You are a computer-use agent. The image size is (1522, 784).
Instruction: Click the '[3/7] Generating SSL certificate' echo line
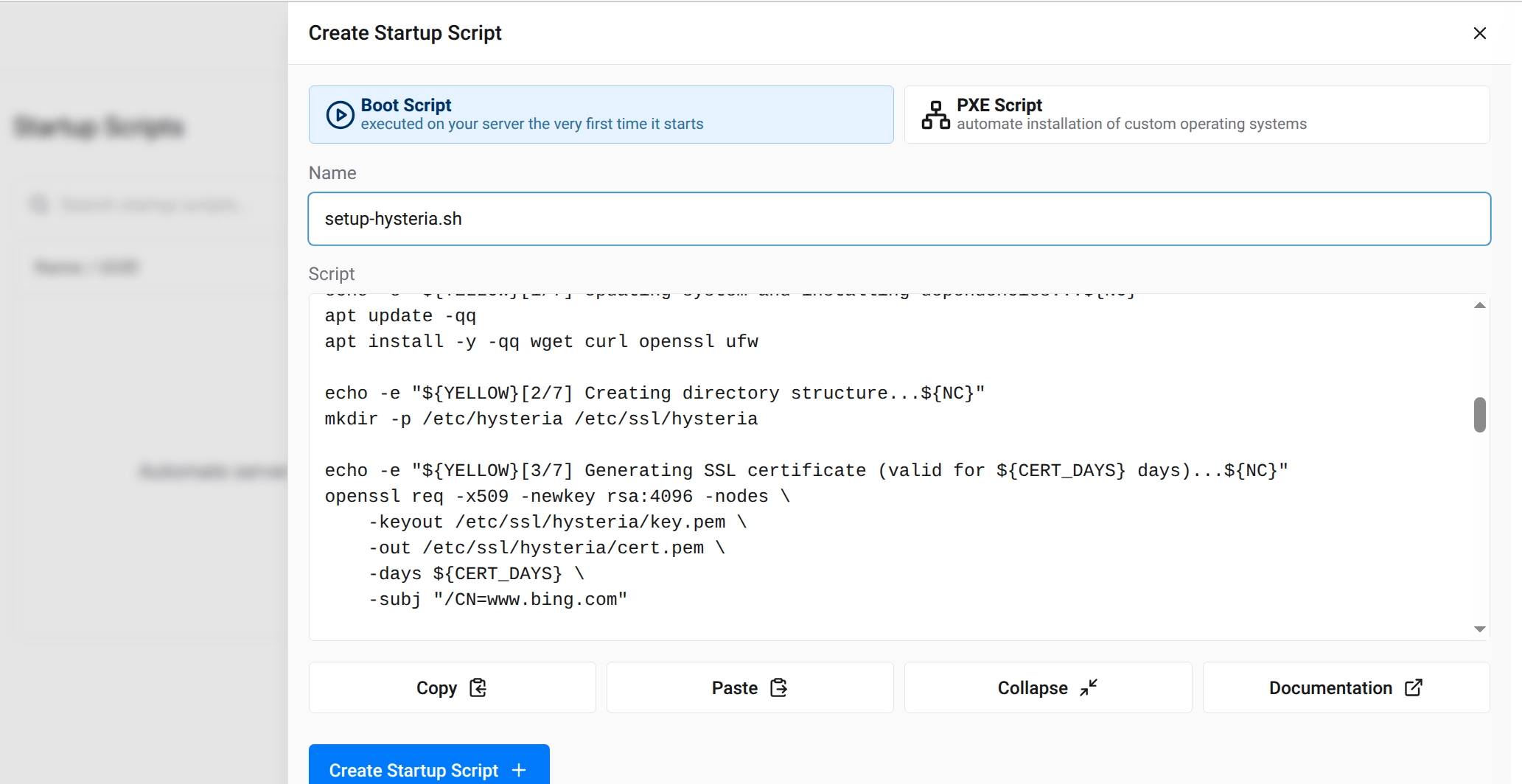click(806, 471)
